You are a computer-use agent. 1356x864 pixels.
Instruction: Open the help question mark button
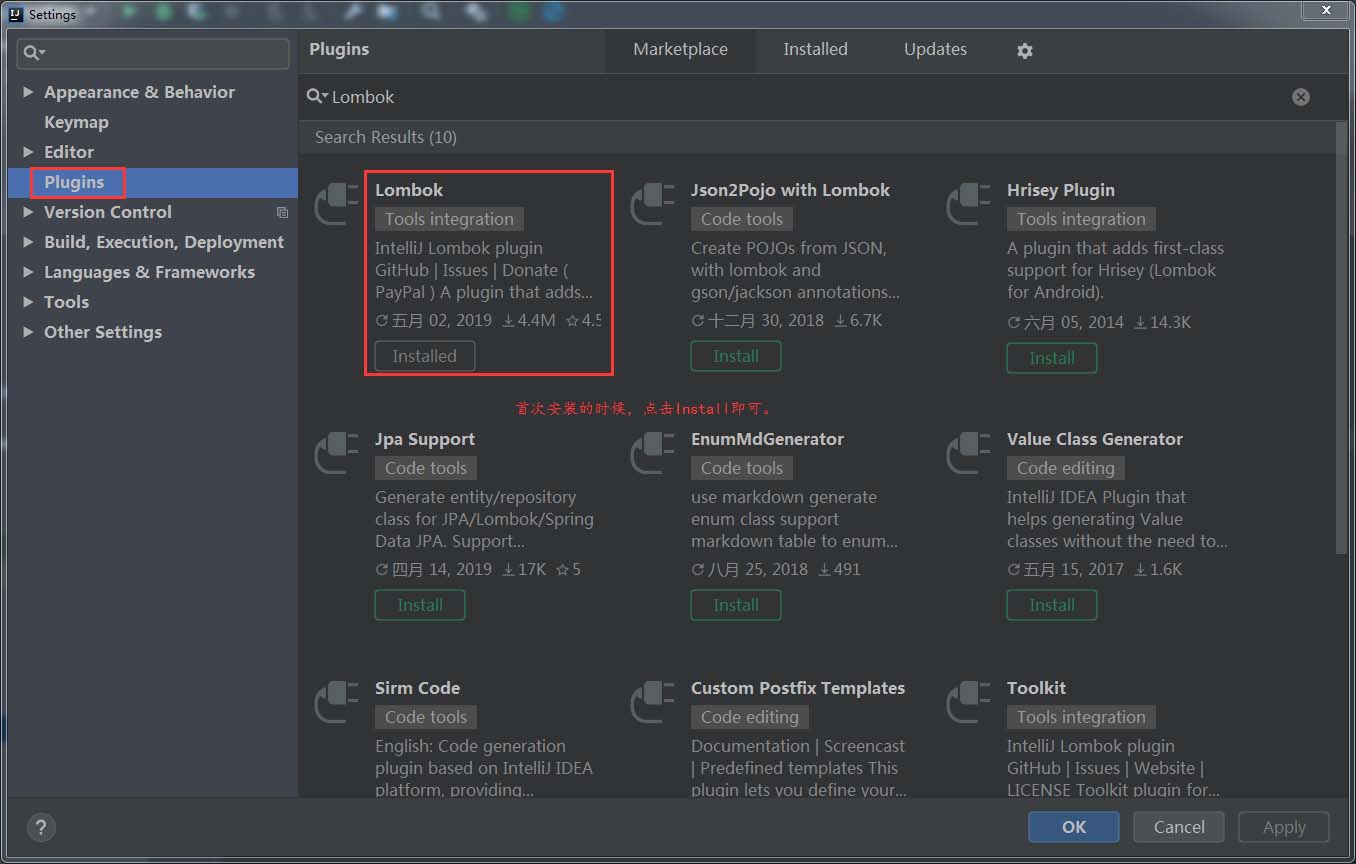(x=40, y=827)
